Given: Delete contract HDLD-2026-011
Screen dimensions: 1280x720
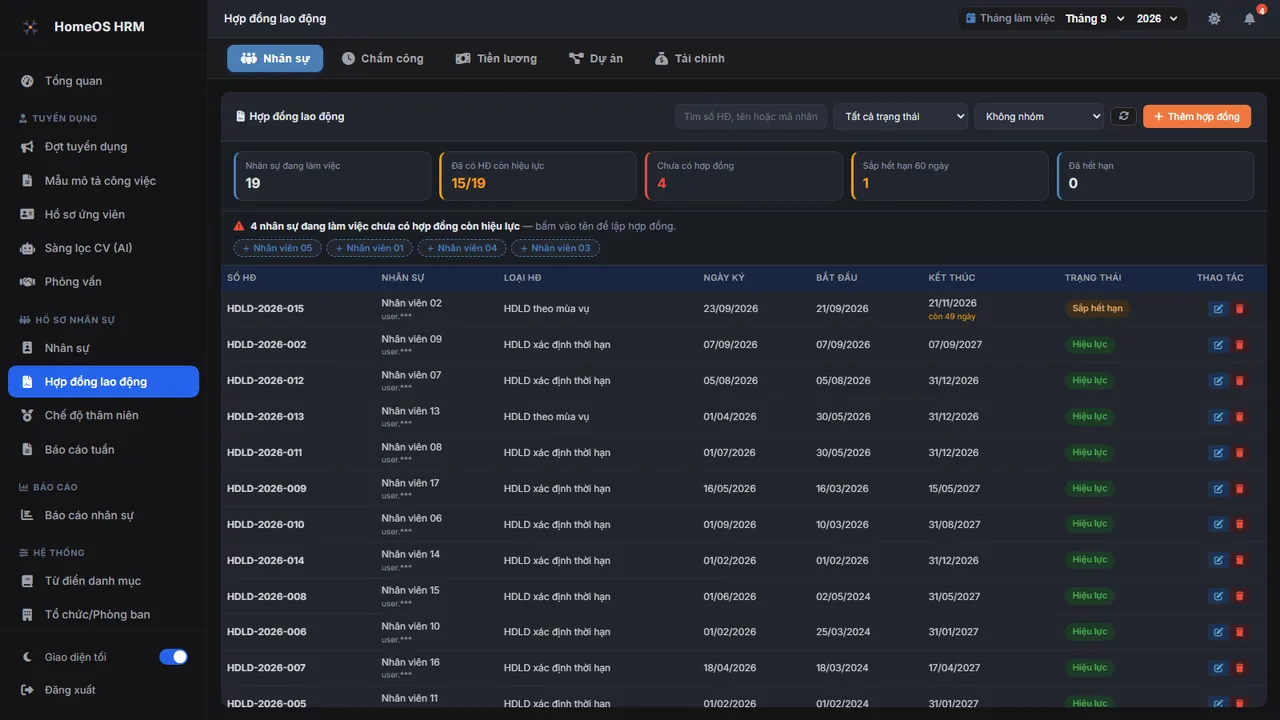Looking at the screenshot, I should click(x=1240, y=453).
